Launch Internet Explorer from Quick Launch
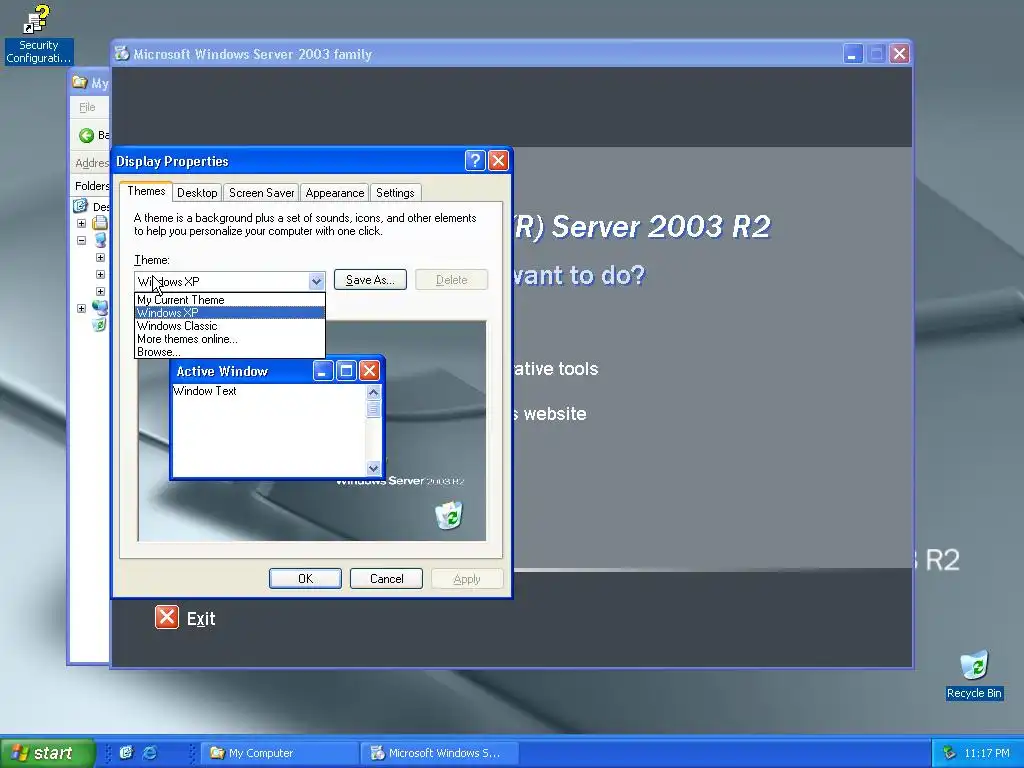 point(150,752)
